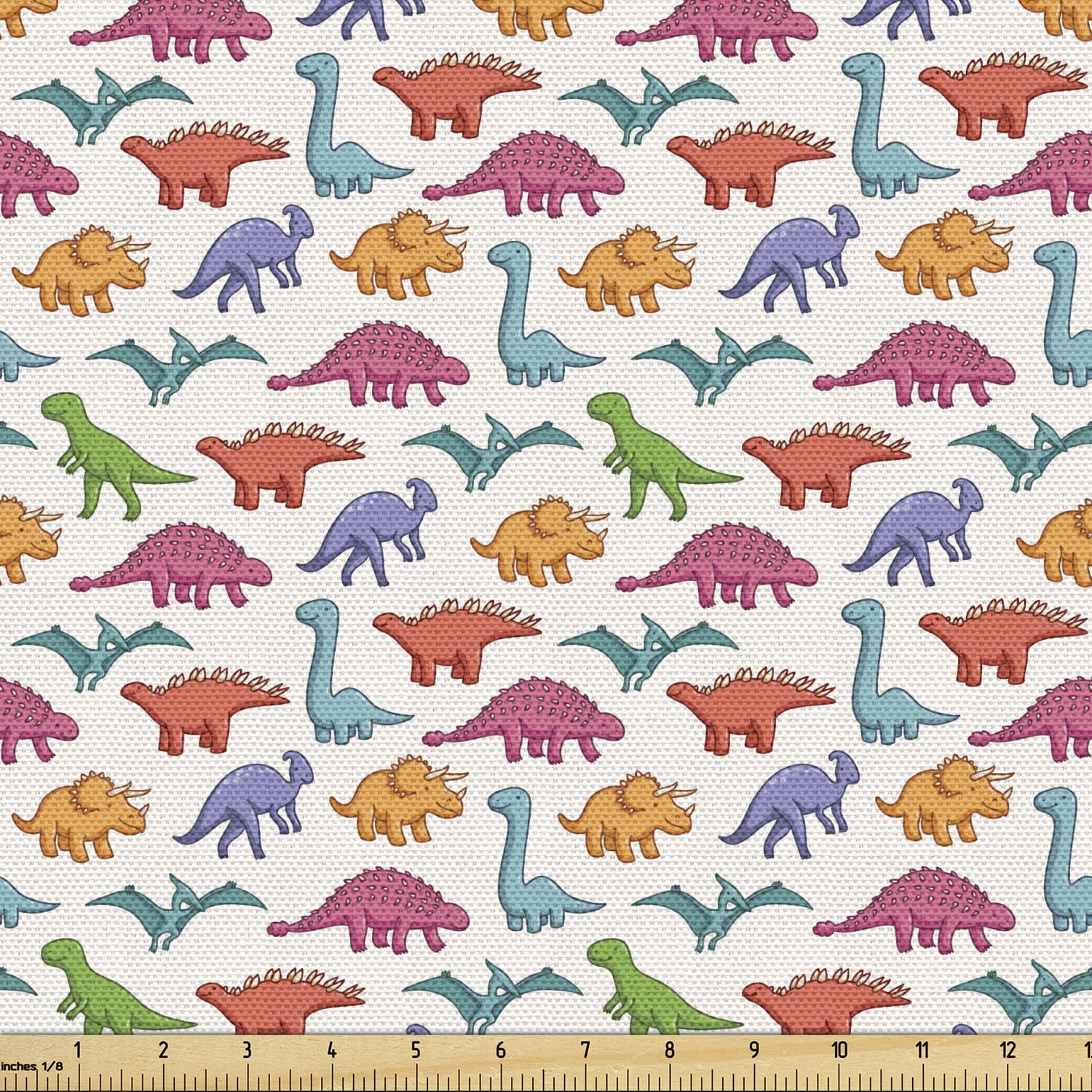The image size is (1092, 1092).
Task: Select the ruler's 11 inch mark
Action: click(x=922, y=1050)
